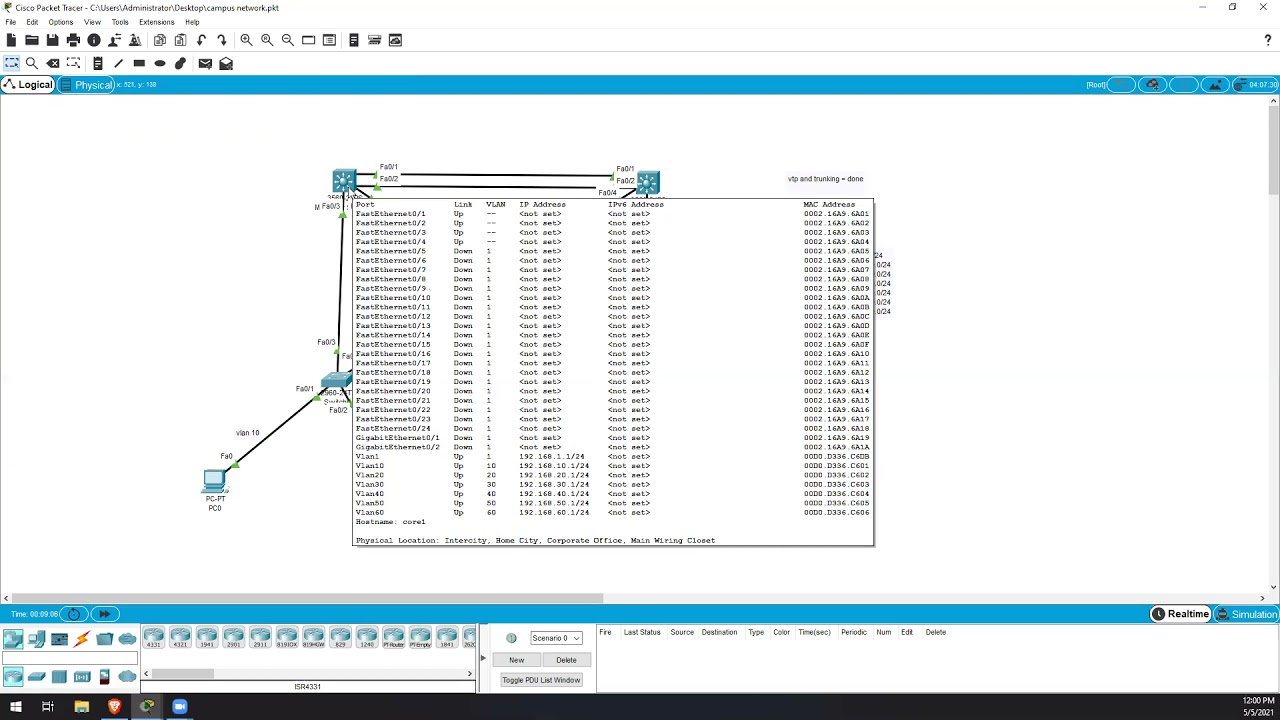Screen dimensions: 1280x720
Task: Open the File menu
Action: [x=10, y=22]
